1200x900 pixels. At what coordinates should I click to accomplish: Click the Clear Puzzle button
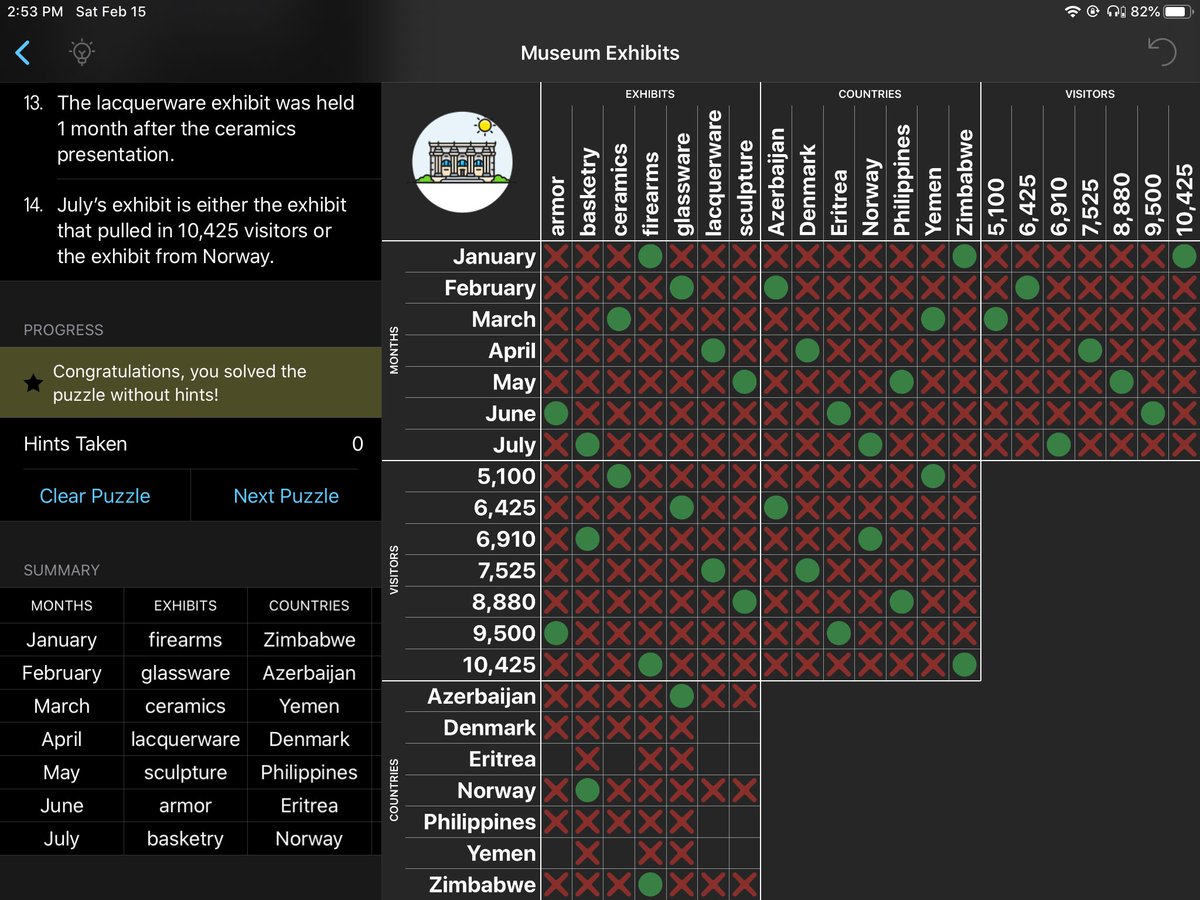[95, 495]
